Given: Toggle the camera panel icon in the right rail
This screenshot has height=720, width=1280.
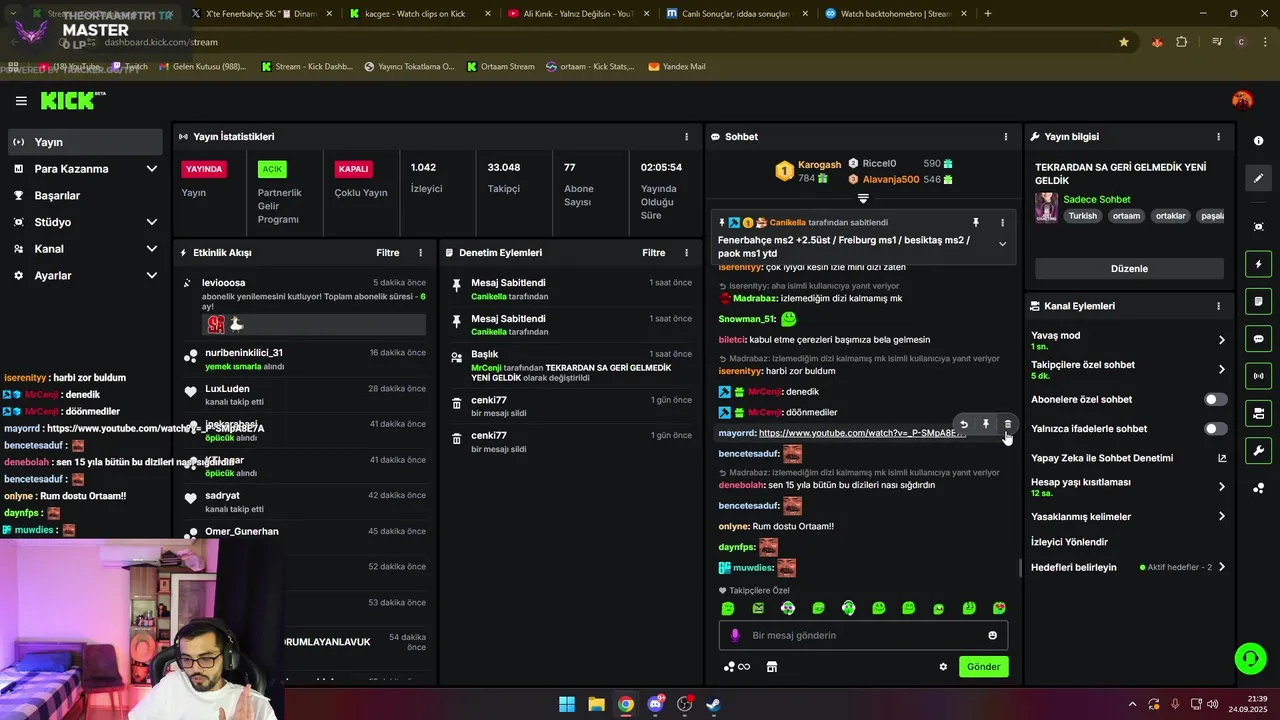Looking at the screenshot, I should [x=1259, y=413].
